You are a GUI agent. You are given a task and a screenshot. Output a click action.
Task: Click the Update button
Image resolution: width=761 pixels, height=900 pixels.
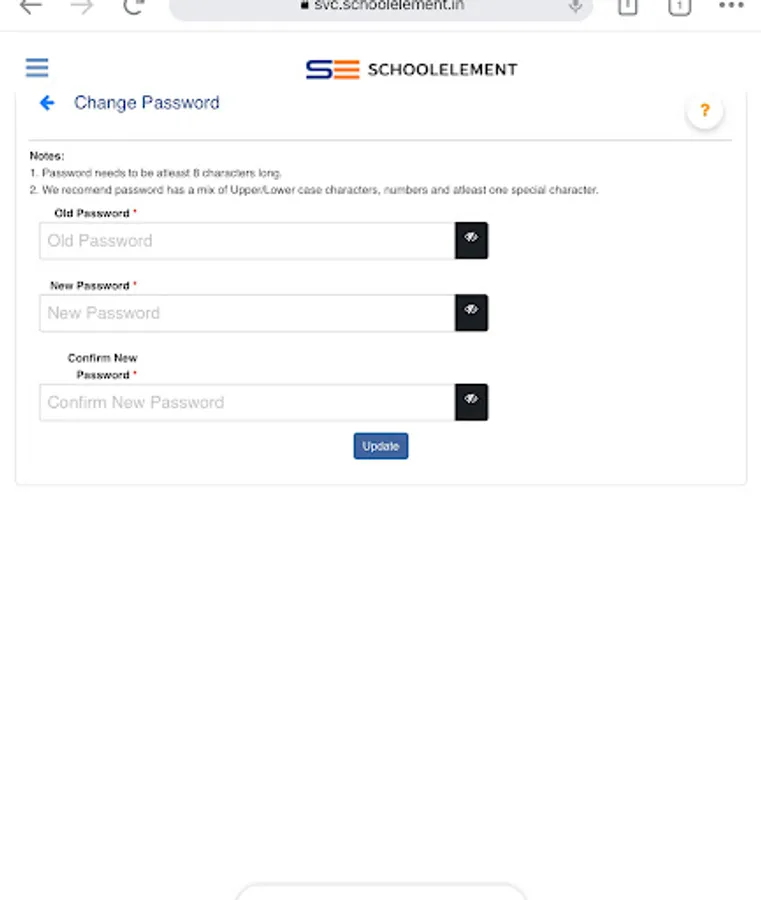[380, 446]
